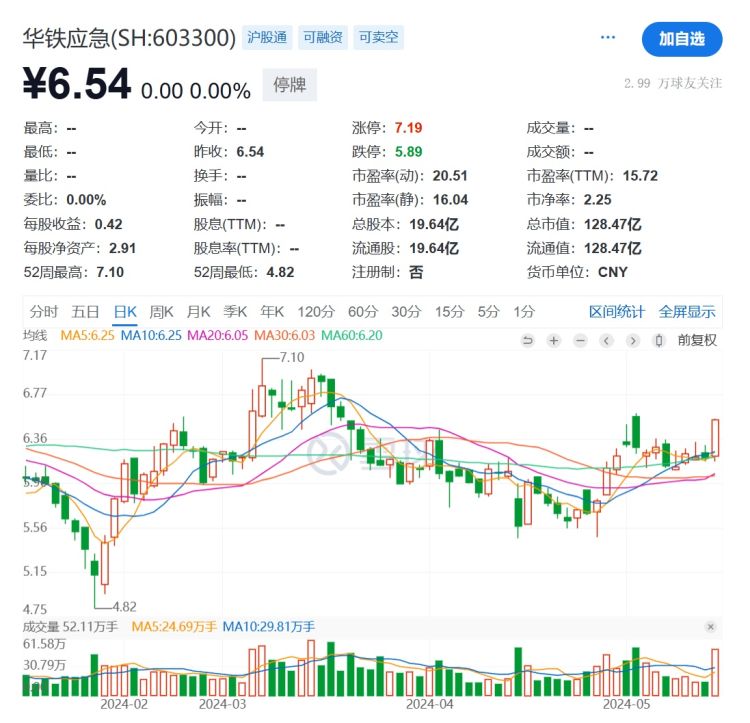
Task: Click 52周最高 value 7.10
Action: (110, 272)
